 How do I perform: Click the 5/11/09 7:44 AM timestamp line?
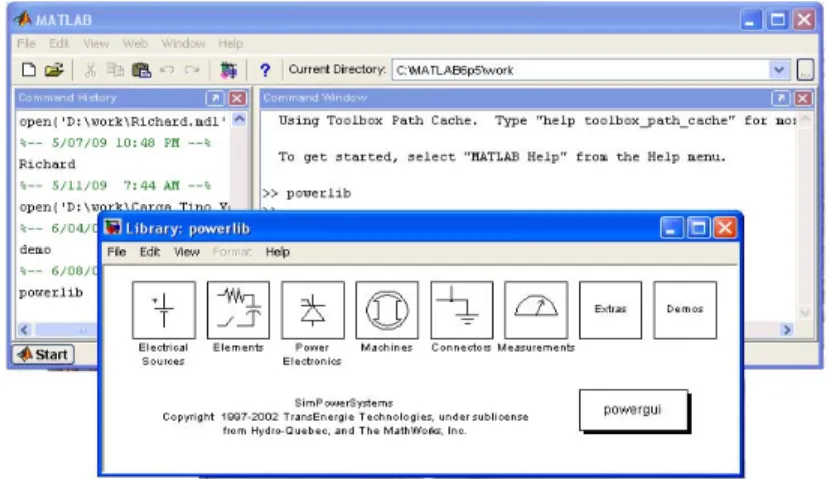pyautogui.click(x=115, y=186)
